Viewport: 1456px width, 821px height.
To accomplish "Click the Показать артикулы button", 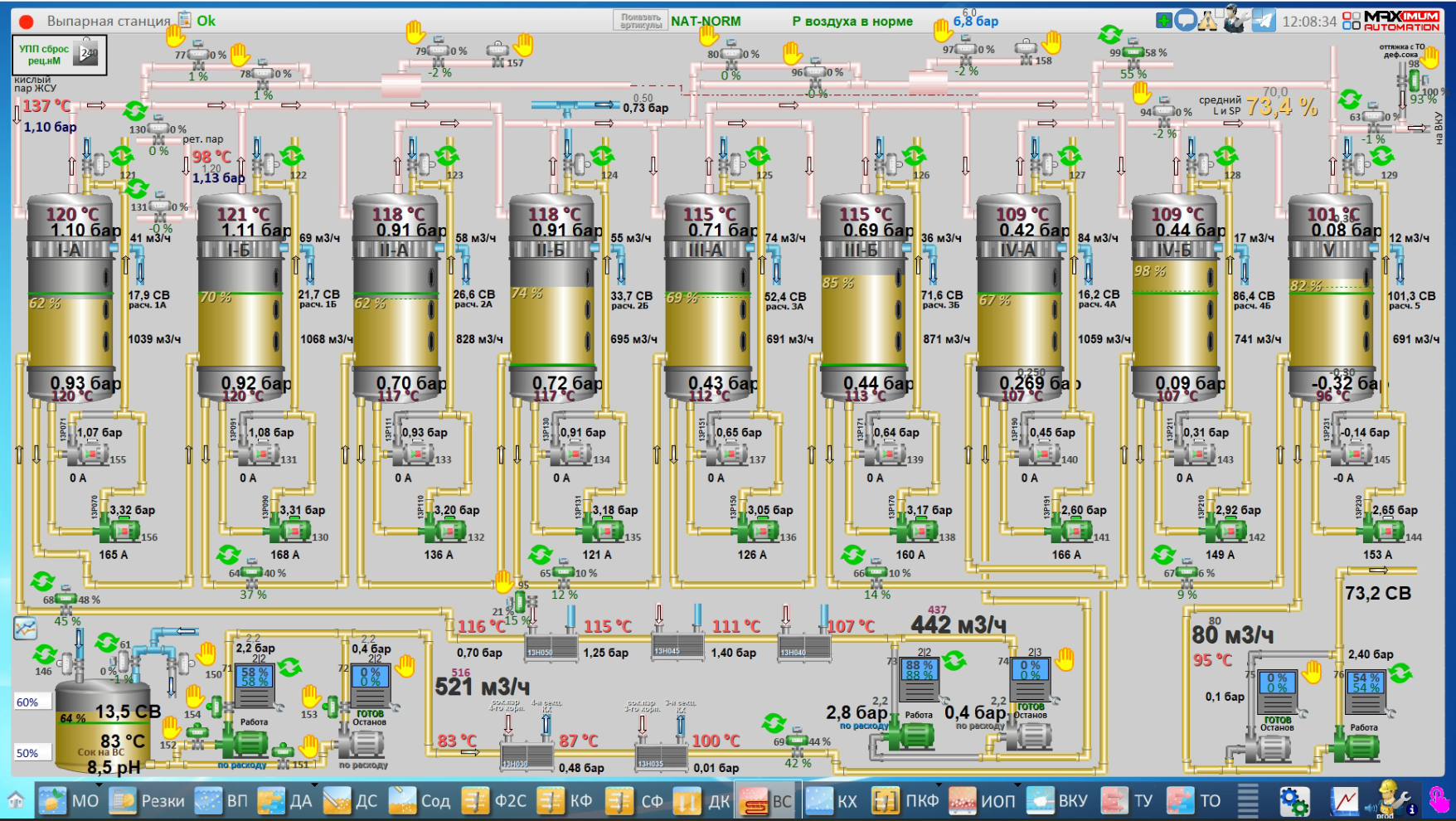I will (640, 21).
